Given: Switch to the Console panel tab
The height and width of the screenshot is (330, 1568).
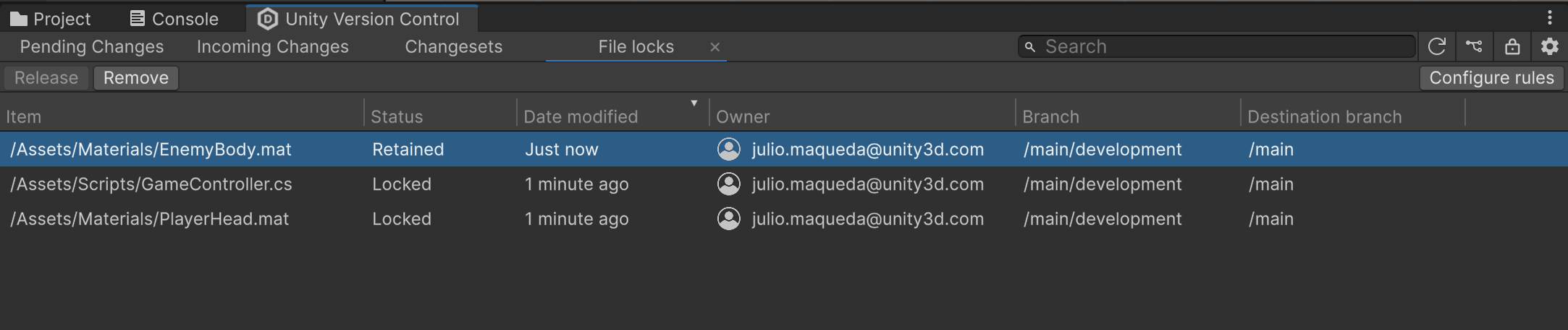Looking at the screenshot, I should click(x=174, y=19).
